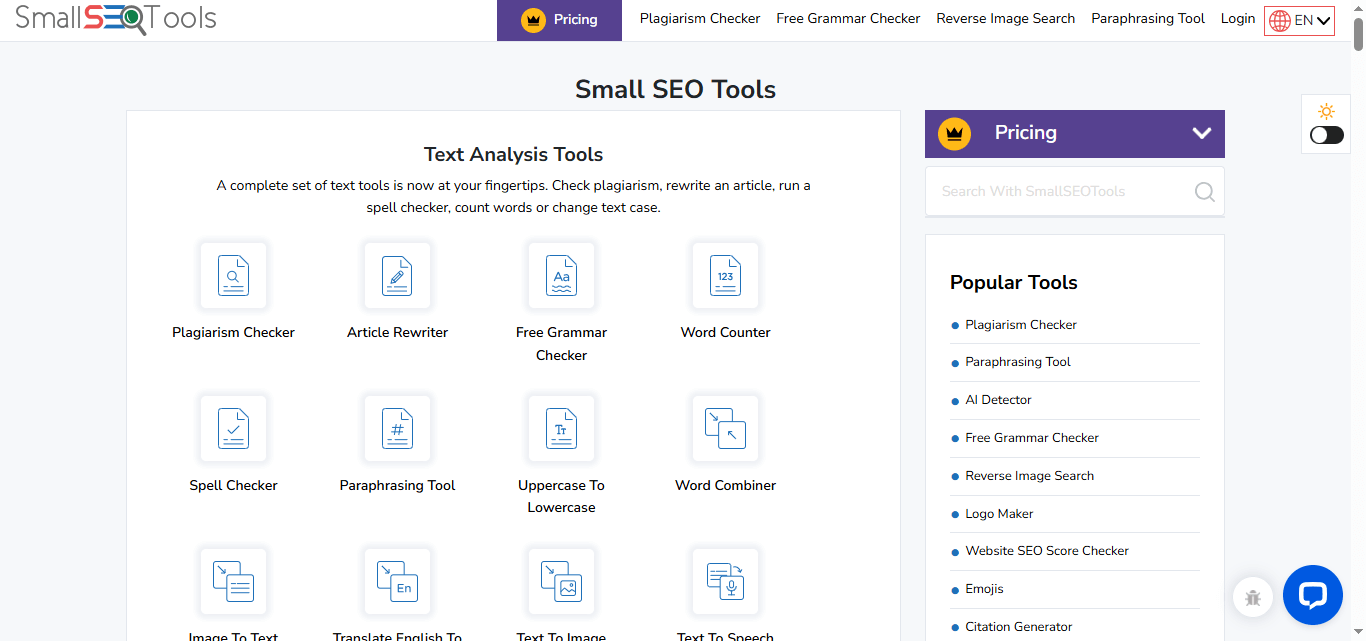Screen dimensions: 1366x641
Task: Click the sun icon above the theme switch
Action: [1326, 111]
